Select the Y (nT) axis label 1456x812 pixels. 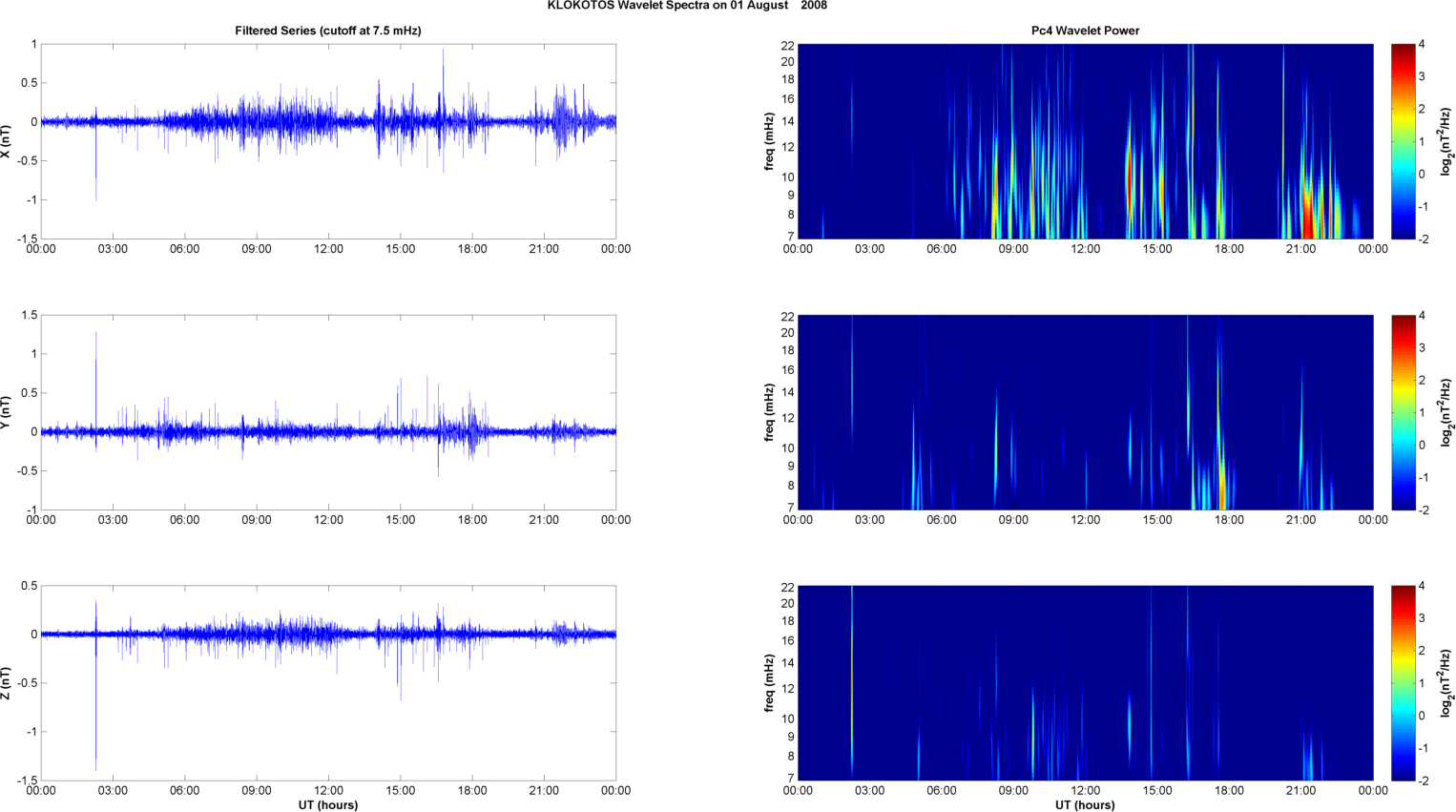(x=7, y=412)
